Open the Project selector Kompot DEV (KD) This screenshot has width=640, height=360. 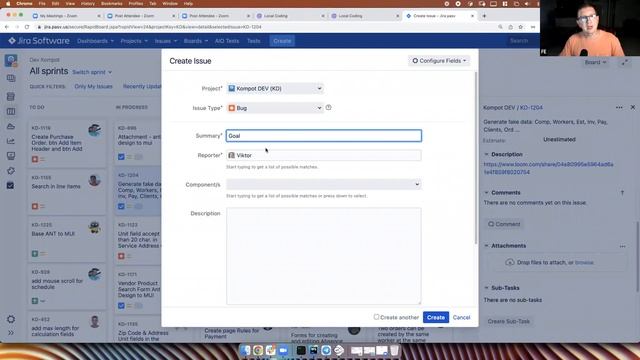click(275, 88)
